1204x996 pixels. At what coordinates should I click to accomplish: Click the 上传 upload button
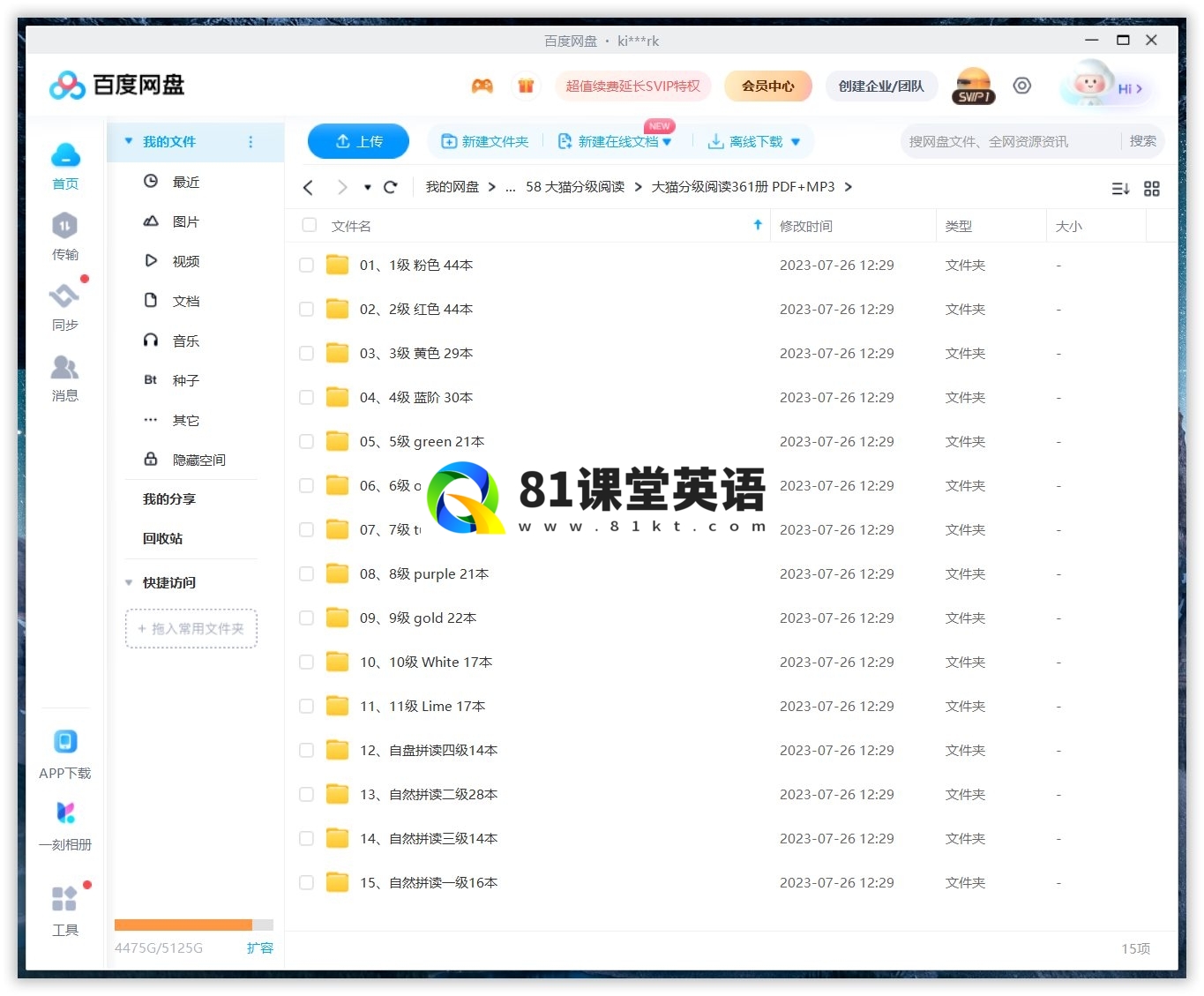tap(358, 141)
